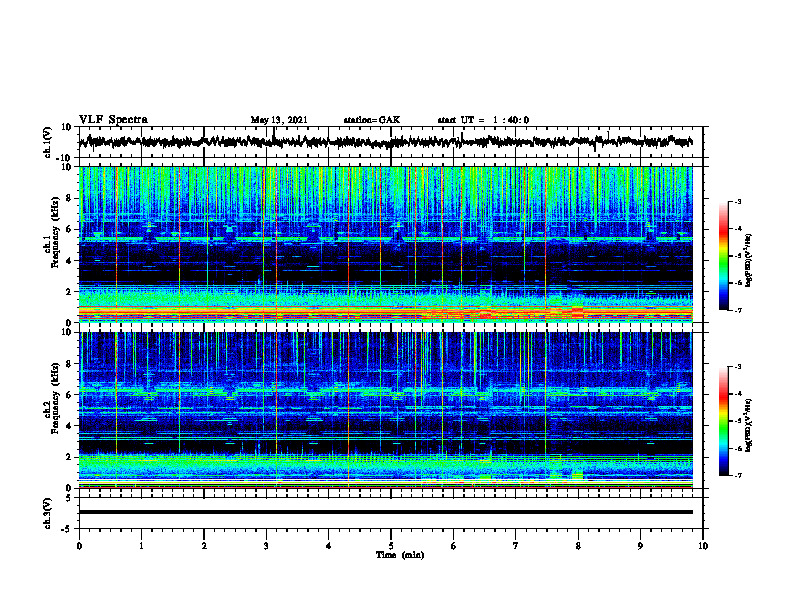Click the "ch.3(V)" axis label
The image size is (792, 612).
48,513
